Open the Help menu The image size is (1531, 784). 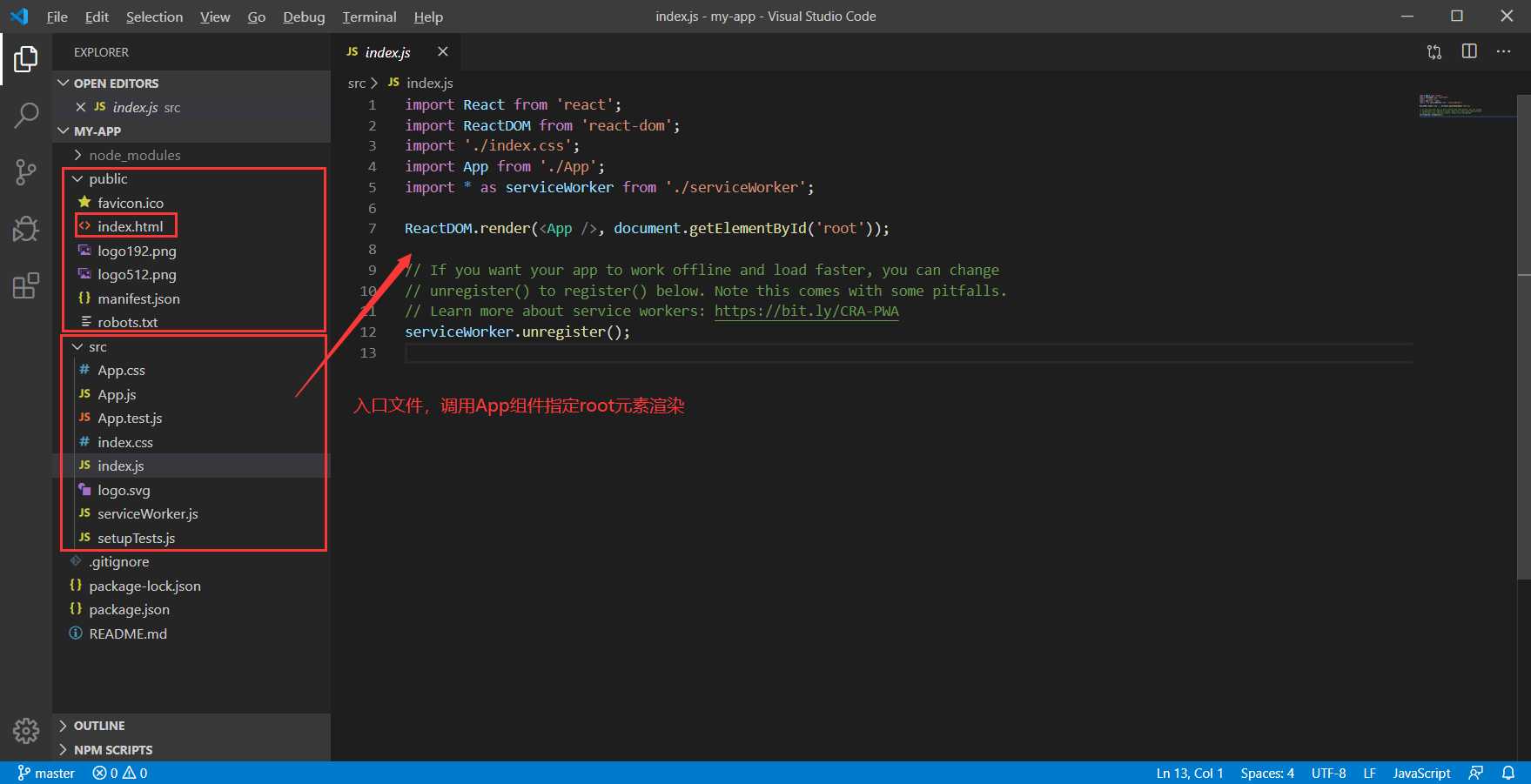click(x=428, y=17)
